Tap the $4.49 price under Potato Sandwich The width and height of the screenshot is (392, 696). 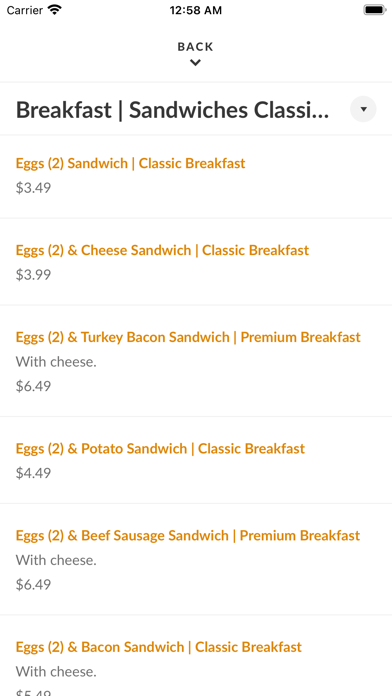[33, 473]
